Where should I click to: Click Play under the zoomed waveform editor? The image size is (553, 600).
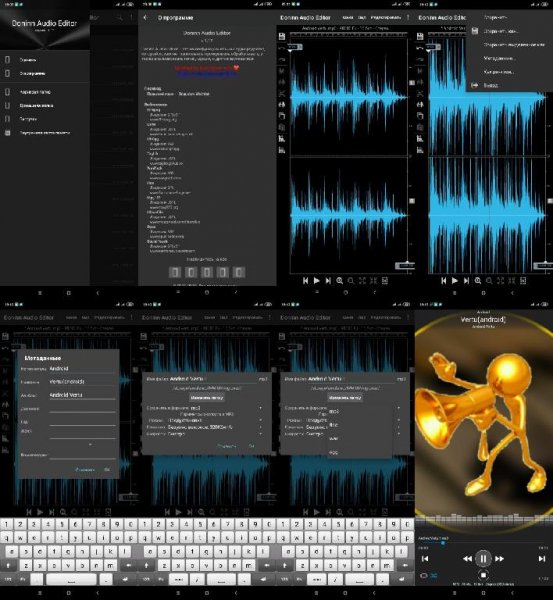click(x=455, y=280)
